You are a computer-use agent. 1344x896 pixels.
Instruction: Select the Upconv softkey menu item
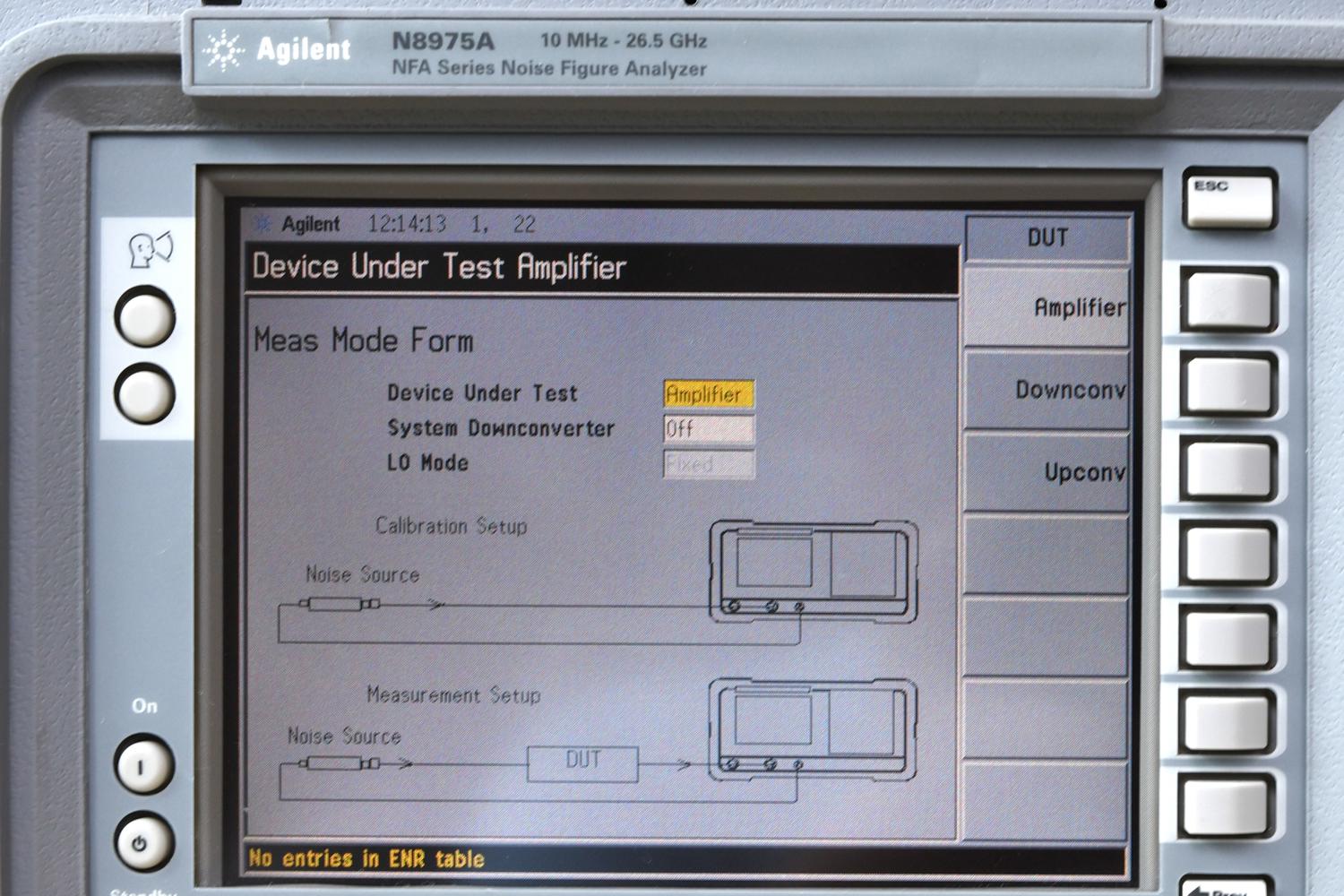[1047, 472]
